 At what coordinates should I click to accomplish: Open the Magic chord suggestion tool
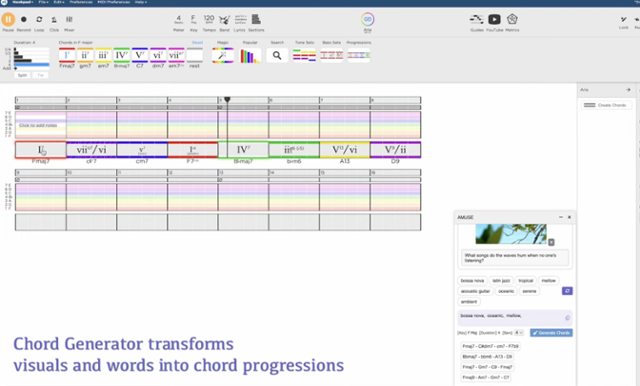pyautogui.click(x=223, y=55)
